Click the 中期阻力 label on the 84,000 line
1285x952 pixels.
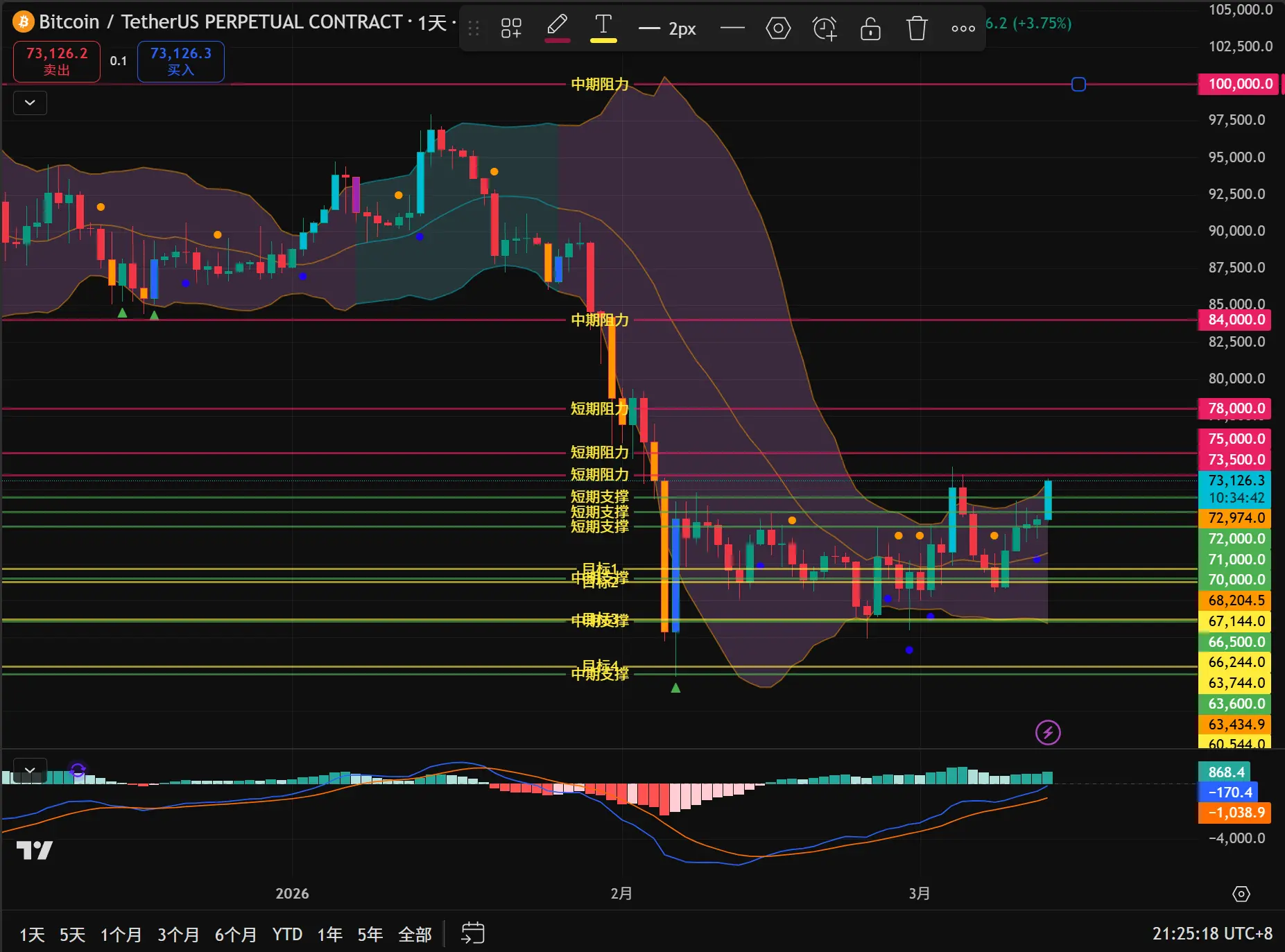600,320
